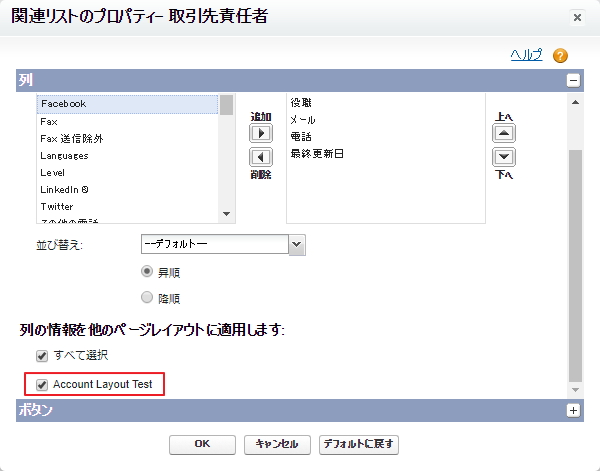
Task: Collapse the 列 section with minus icon
Action: pyautogui.click(x=573, y=81)
